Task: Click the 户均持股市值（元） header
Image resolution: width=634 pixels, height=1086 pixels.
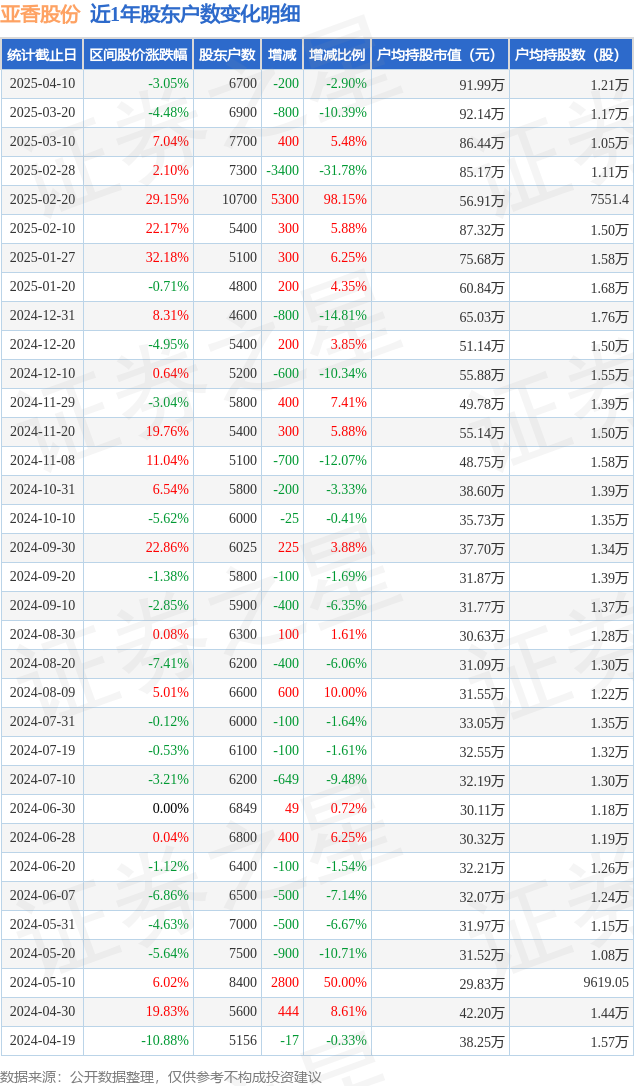Action: (440, 55)
